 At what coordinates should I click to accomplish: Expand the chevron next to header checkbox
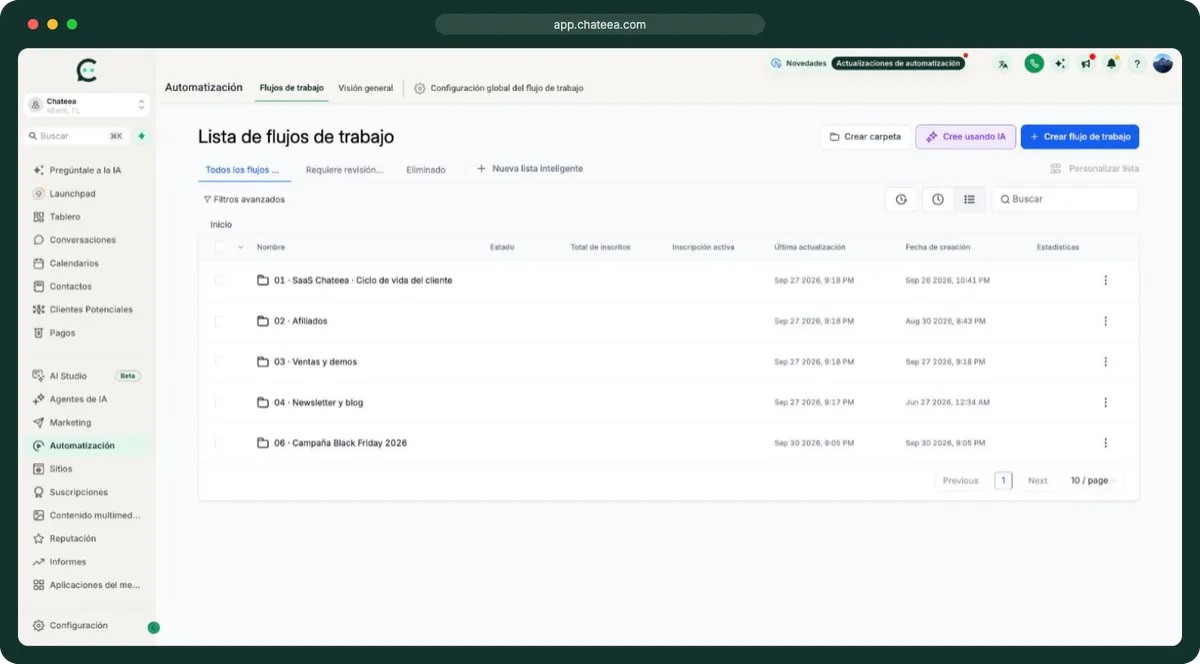tap(240, 247)
